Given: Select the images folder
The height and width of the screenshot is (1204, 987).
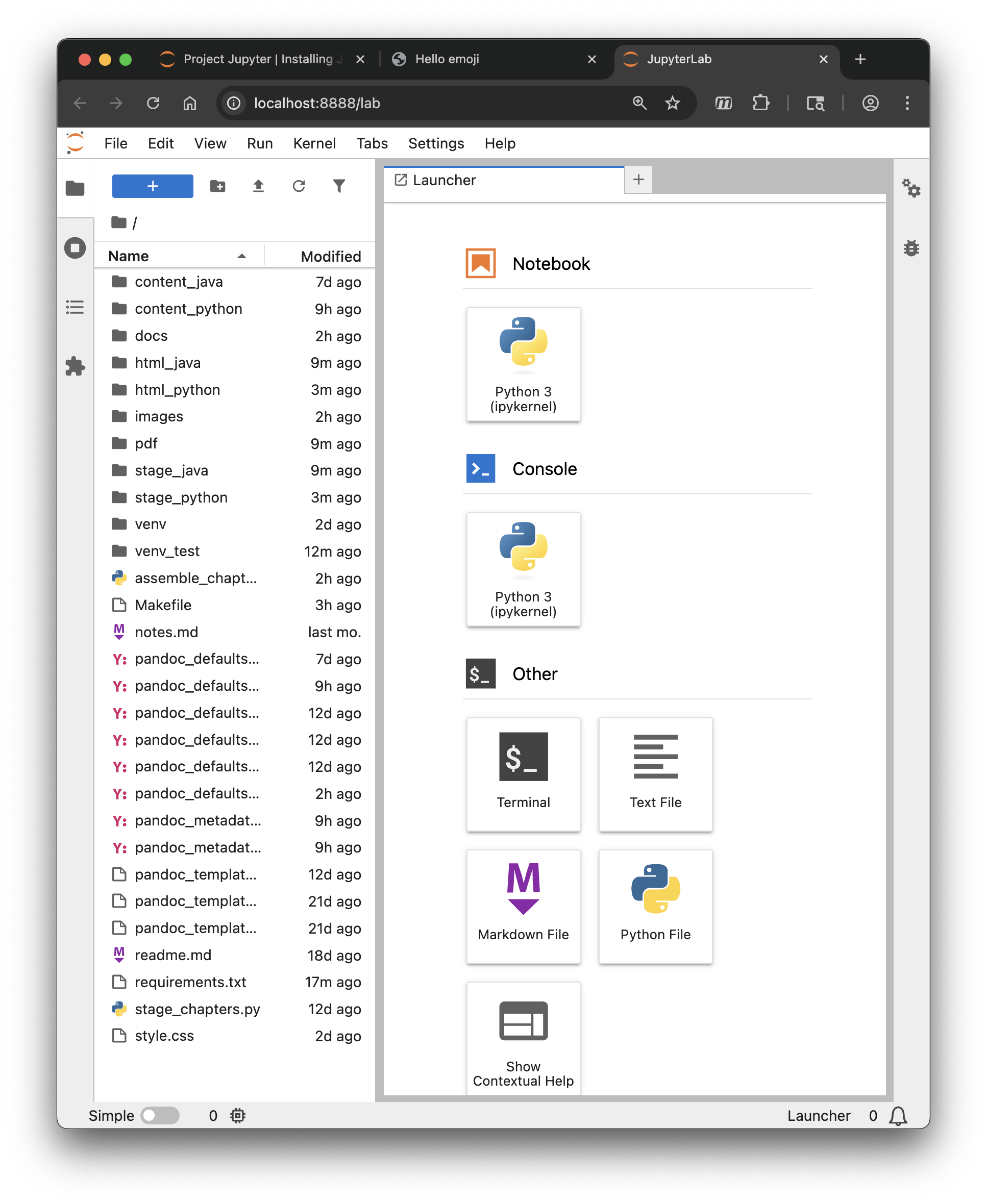Looking at the screenshot, I should point(235,417).
